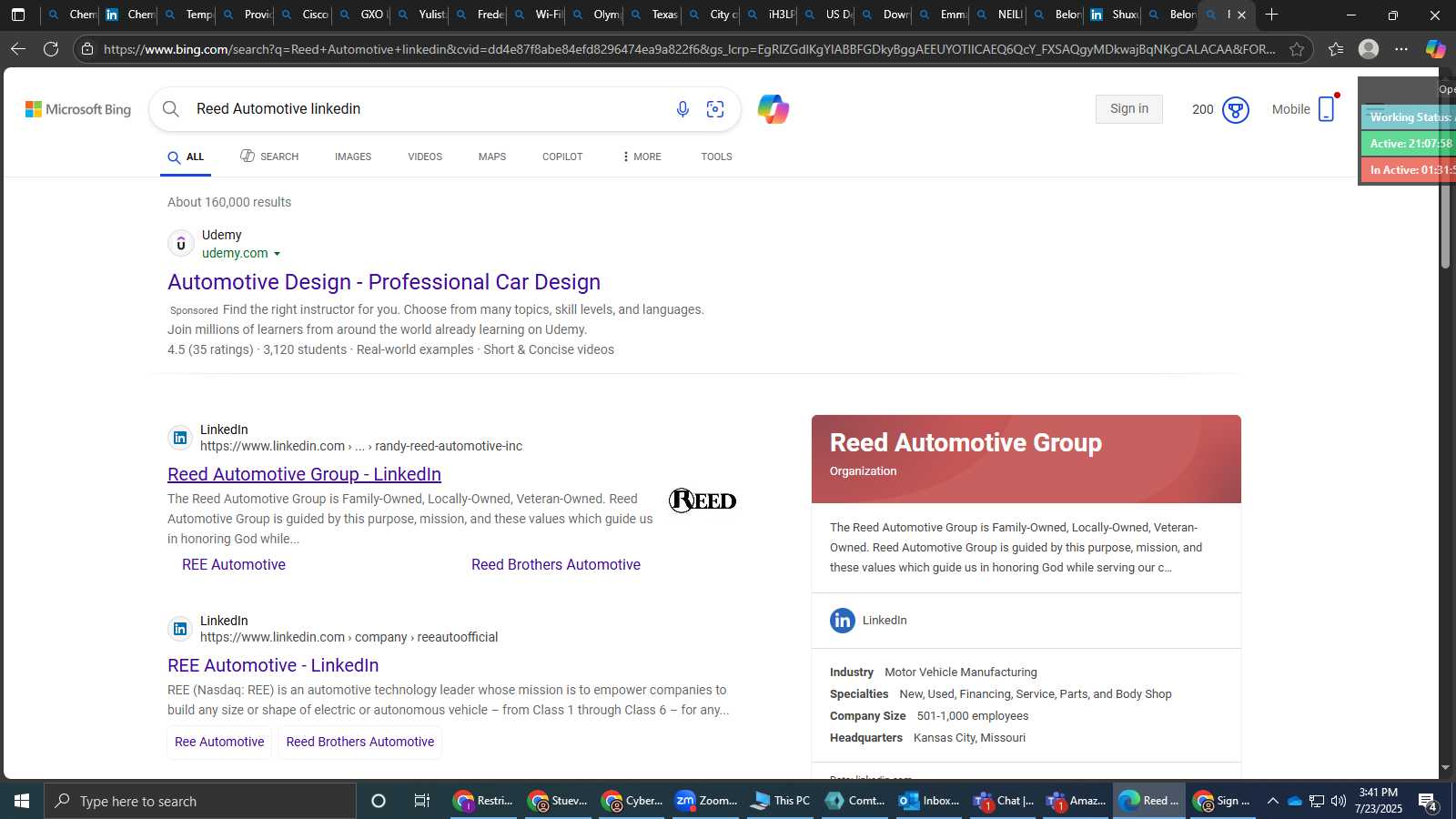The width and height of the screenshot is (1456, 819).
Task: Open visual search camera icon
Action: coord(715,109)
